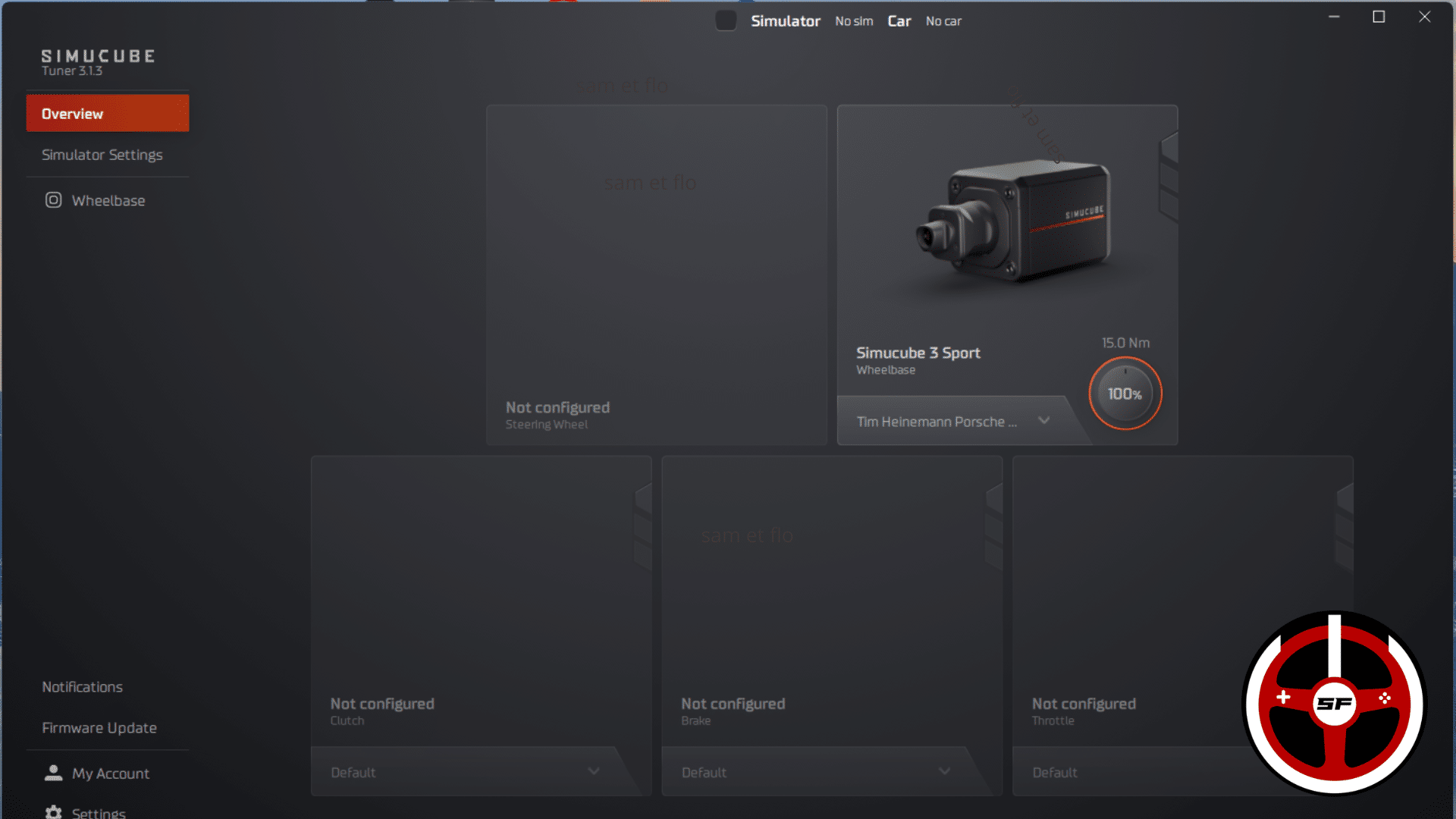Maximize the Simucube Tuner window
Viewport: 1456px width, 819px height.
click(x=1379, y=17)
